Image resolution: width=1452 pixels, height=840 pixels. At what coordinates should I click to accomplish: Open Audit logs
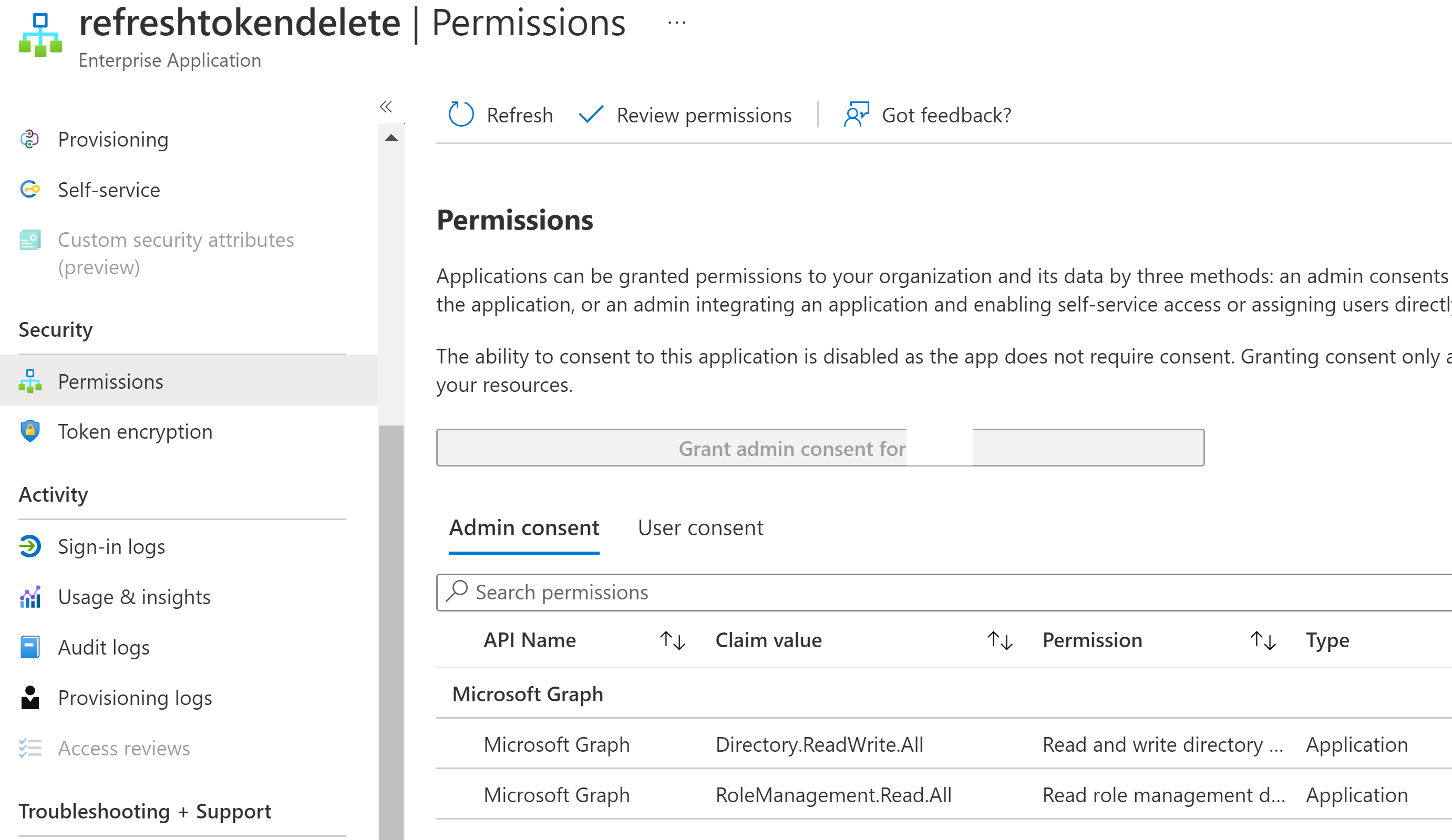pos(104,648)
